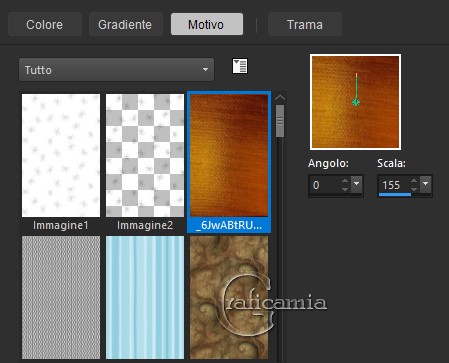Open the Tutto category dropdown
The height and width of the screenshot is (363, 449).
116,70
